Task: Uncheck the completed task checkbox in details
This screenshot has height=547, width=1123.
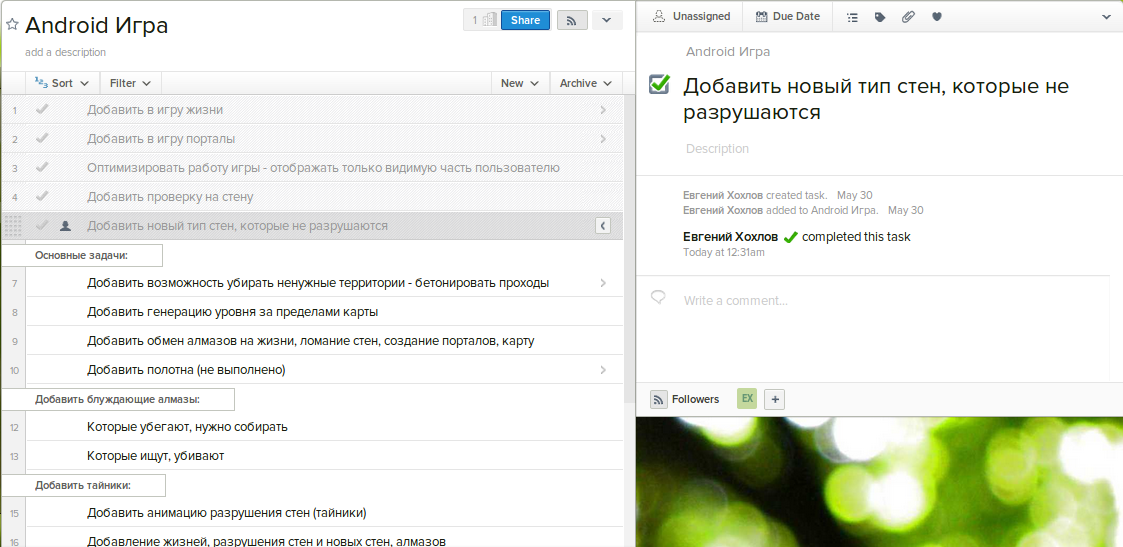Action: click(x=659, y=84)
